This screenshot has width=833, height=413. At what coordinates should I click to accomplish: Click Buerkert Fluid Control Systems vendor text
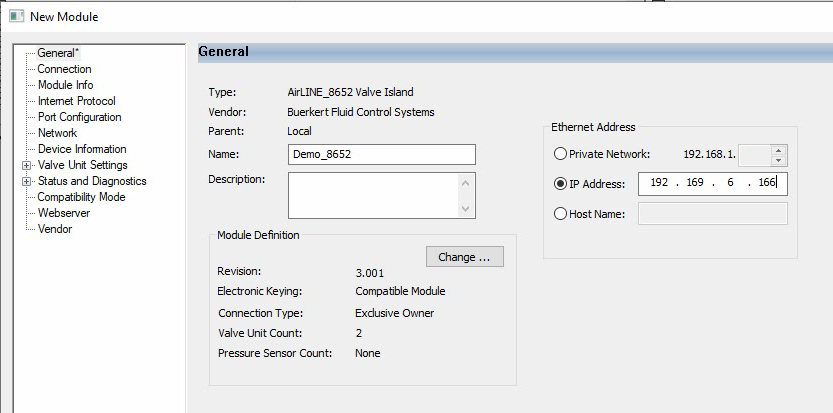tap(361, 112)
